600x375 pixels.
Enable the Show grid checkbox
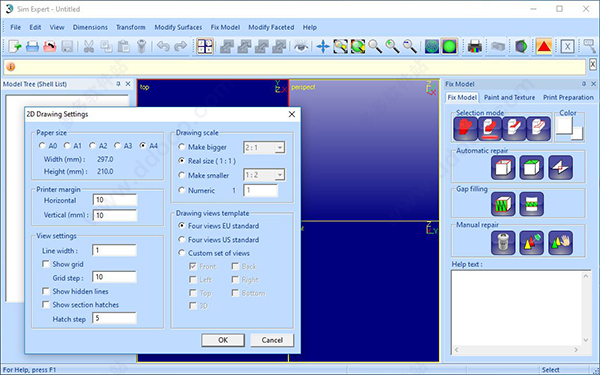pyautogui.click(x=46, y=264)
